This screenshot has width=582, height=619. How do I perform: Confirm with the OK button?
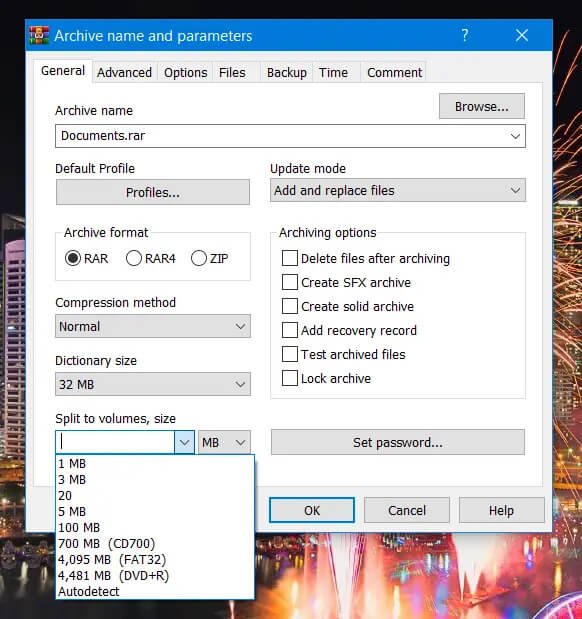(312, 510)
